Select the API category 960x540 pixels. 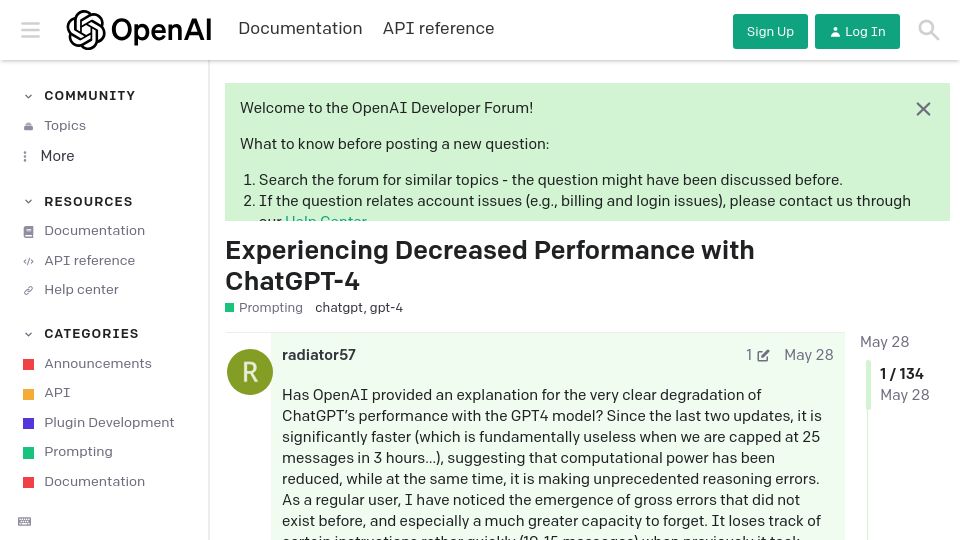57,393
